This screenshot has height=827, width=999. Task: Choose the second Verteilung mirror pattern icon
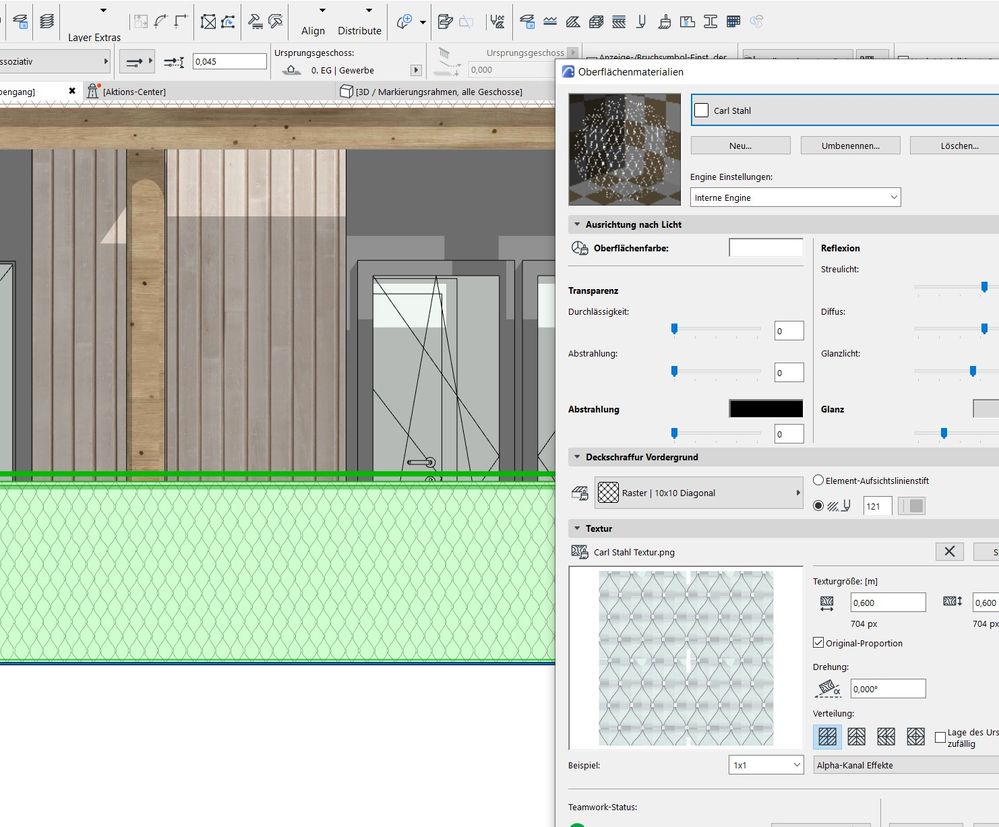click(x=857, y=737)
